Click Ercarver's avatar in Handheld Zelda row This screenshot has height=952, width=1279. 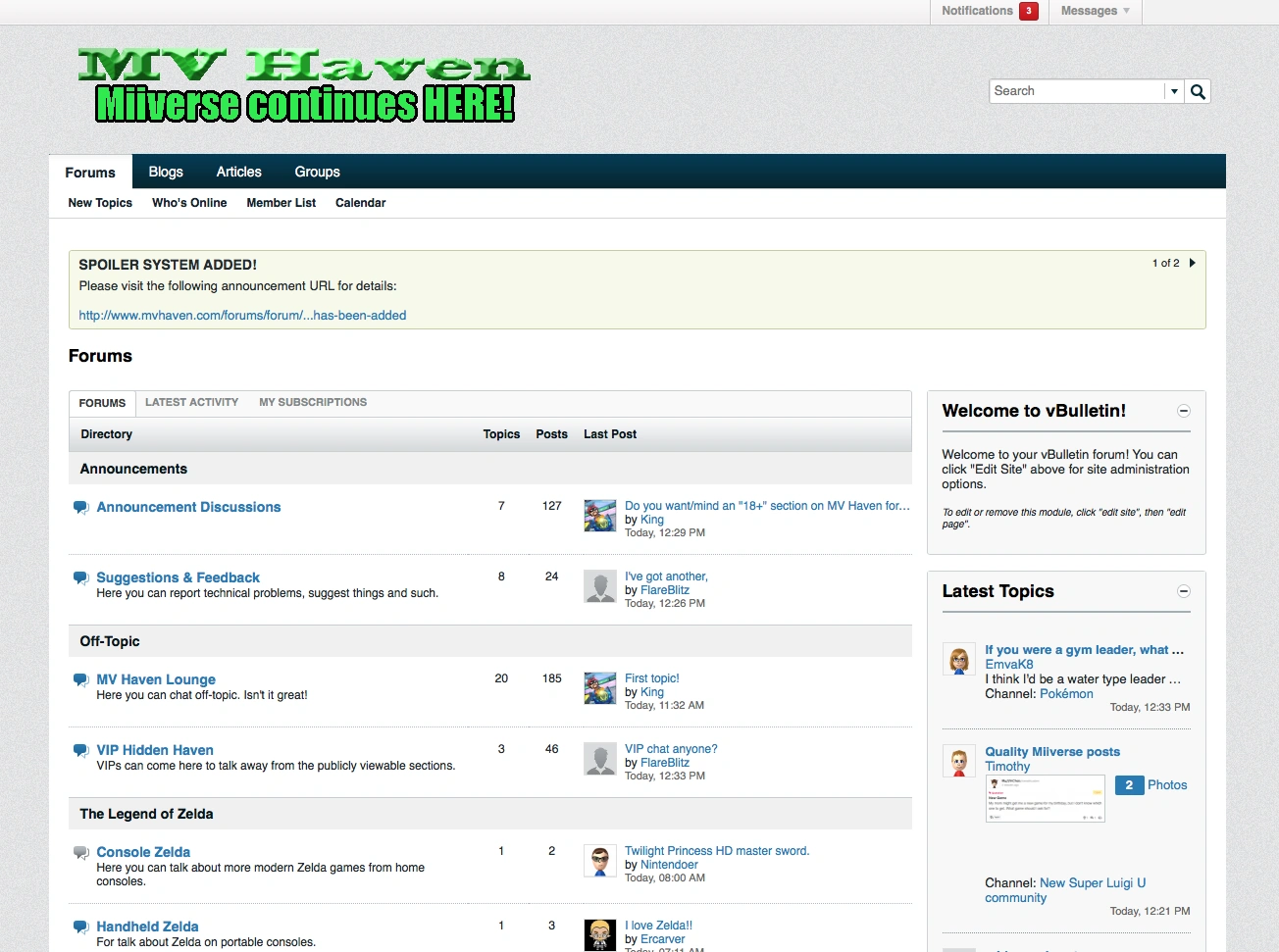[x=600, y=935]
